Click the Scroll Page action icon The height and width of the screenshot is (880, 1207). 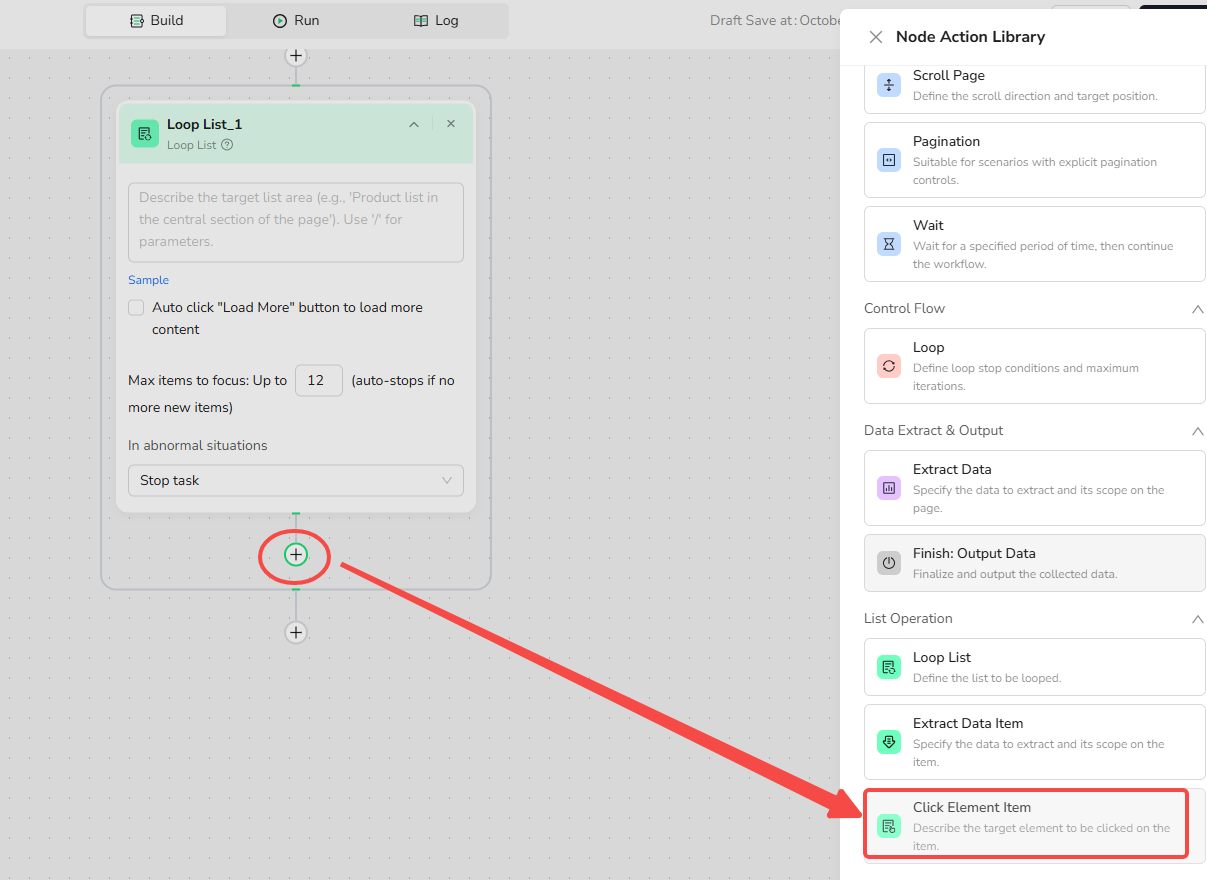click(x=889, y=85)
